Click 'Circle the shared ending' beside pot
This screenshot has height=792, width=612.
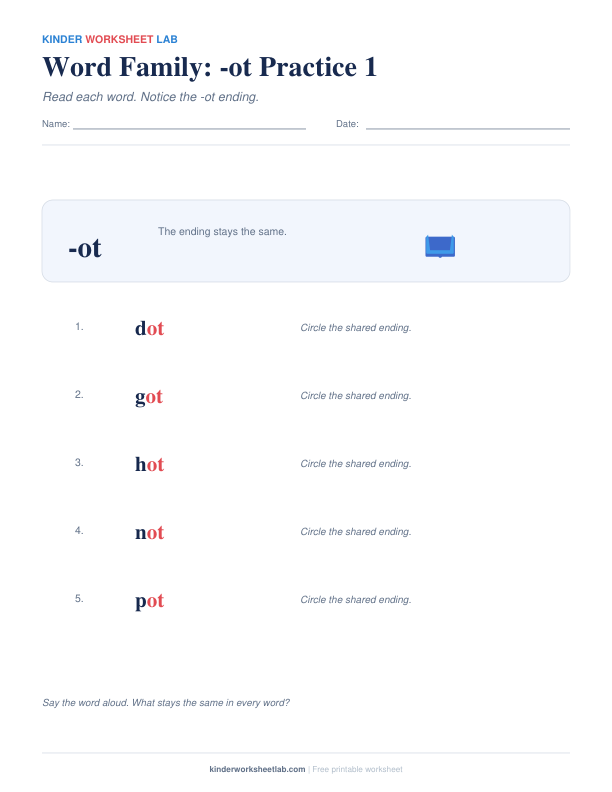click(x=356, y=600)
